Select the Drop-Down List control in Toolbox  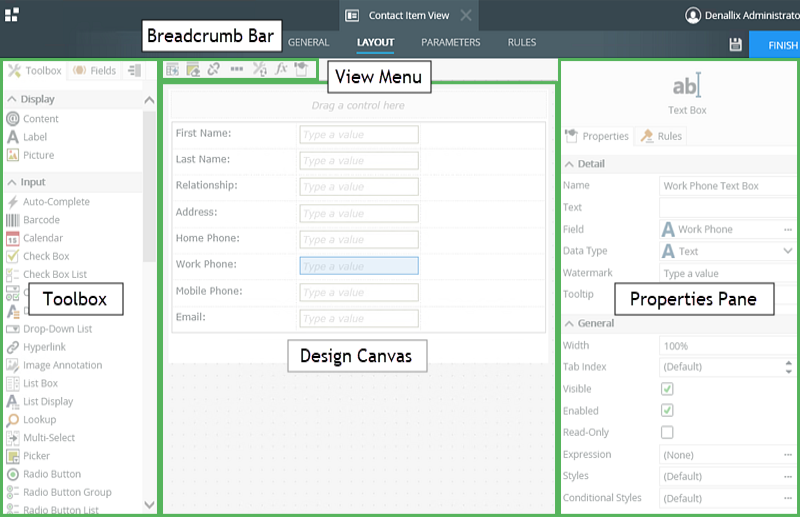[x=49, y=329]
